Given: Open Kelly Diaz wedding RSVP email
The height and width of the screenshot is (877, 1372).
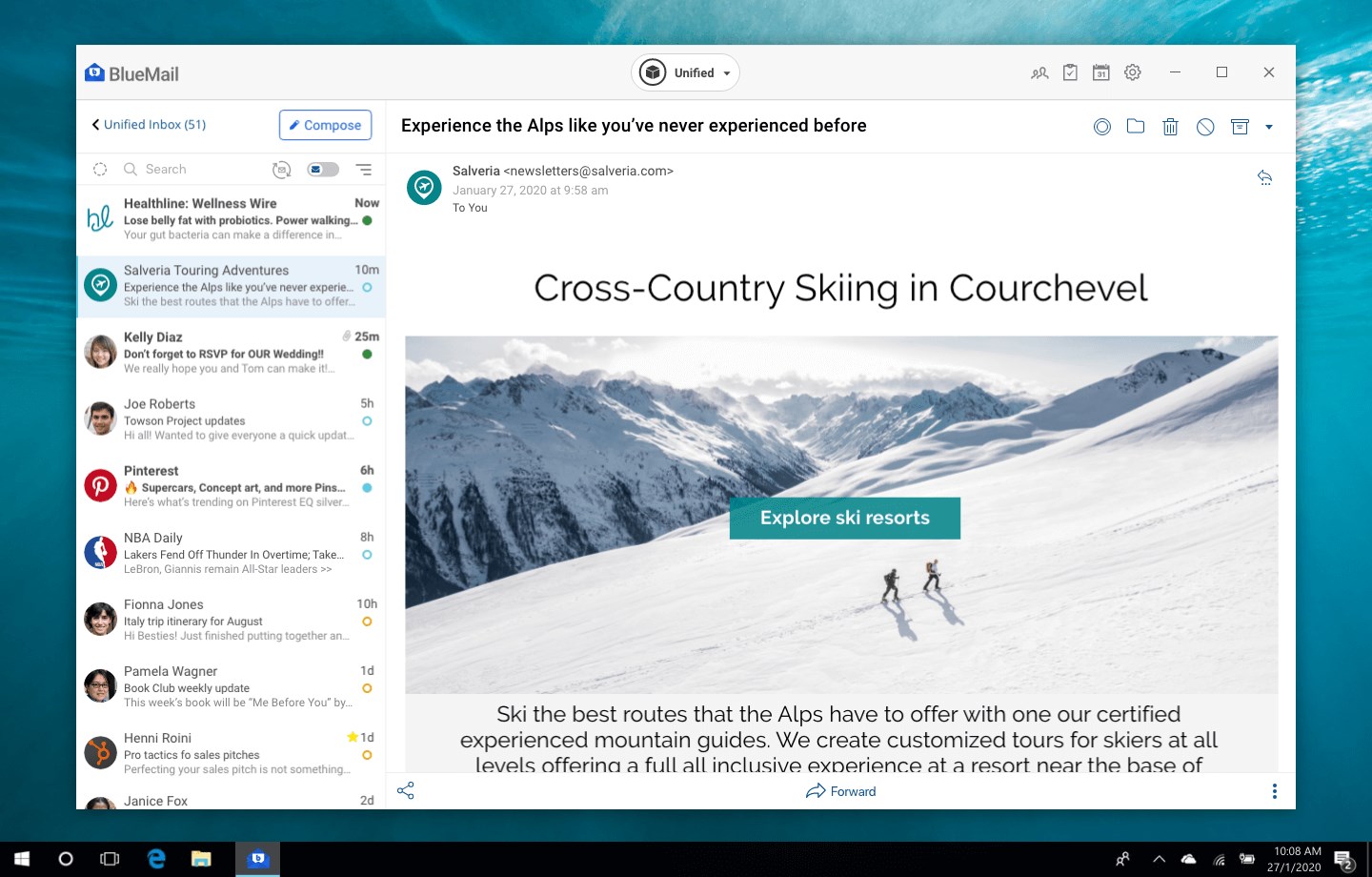Looking at the screenshot, I should tap(231, 353).
